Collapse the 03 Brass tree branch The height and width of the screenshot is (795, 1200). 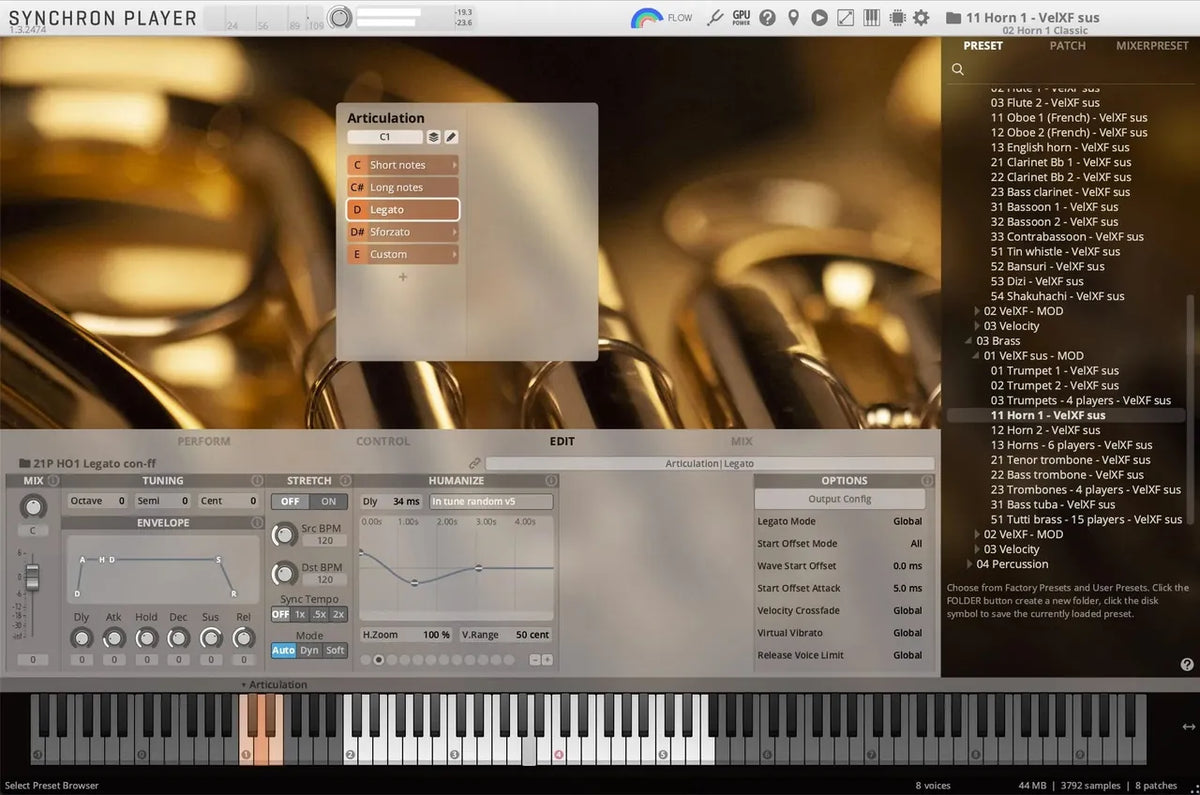click(966, 340)
